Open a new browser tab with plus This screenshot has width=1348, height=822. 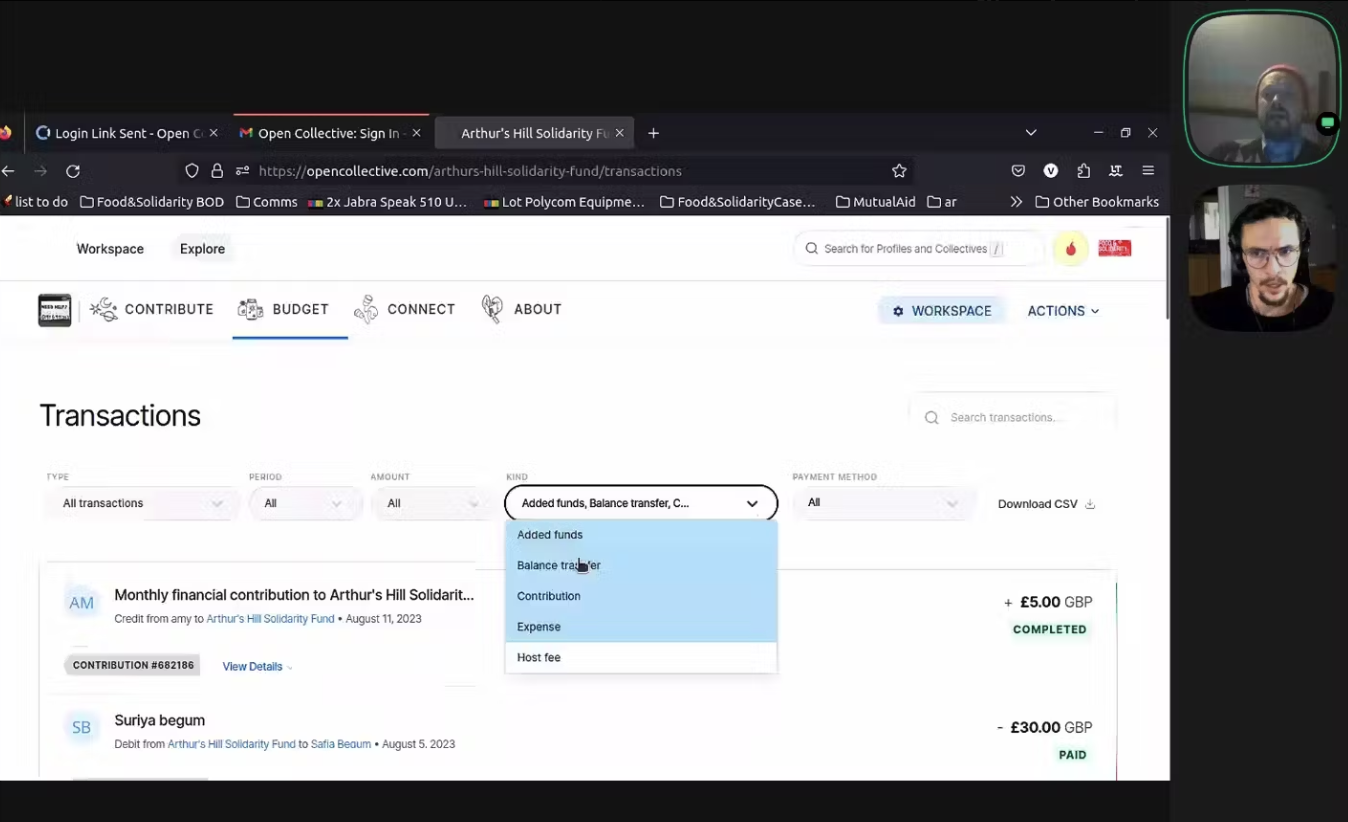click(x=653, y=133)
